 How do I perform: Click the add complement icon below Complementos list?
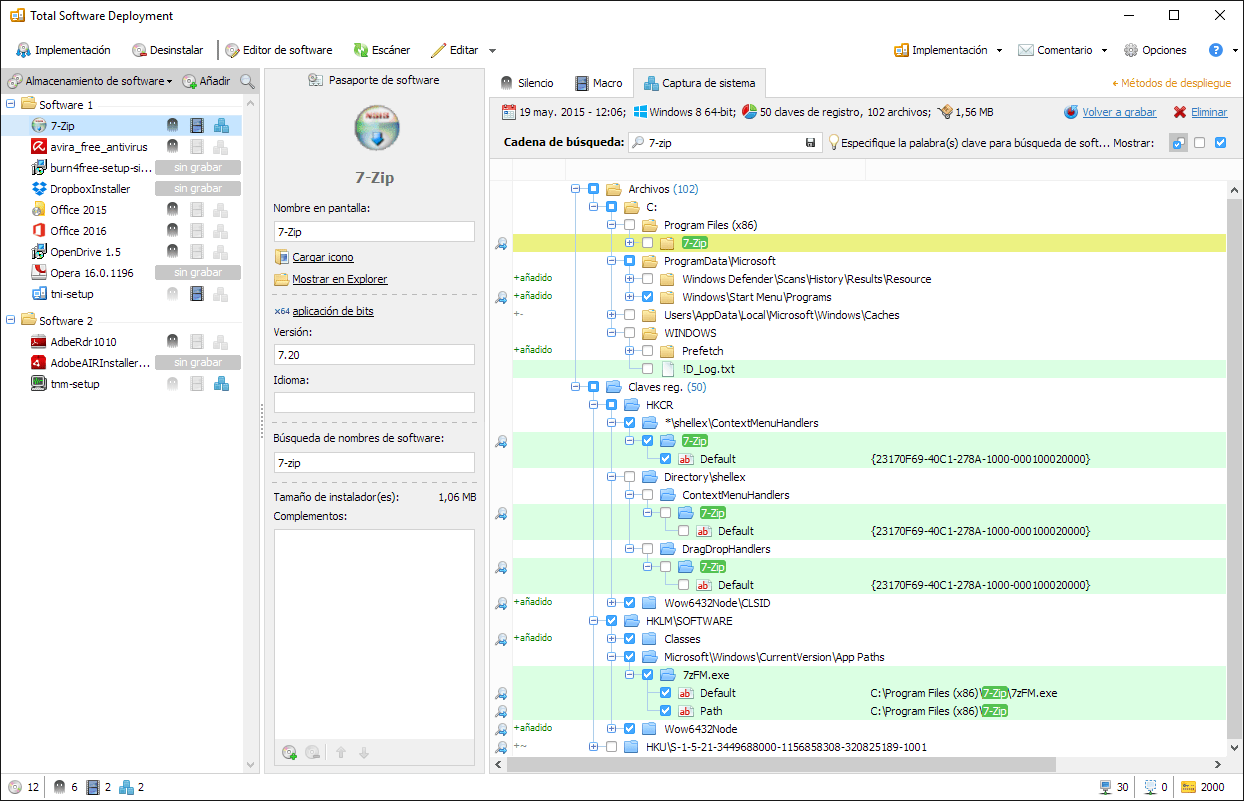tap(290, 752)
